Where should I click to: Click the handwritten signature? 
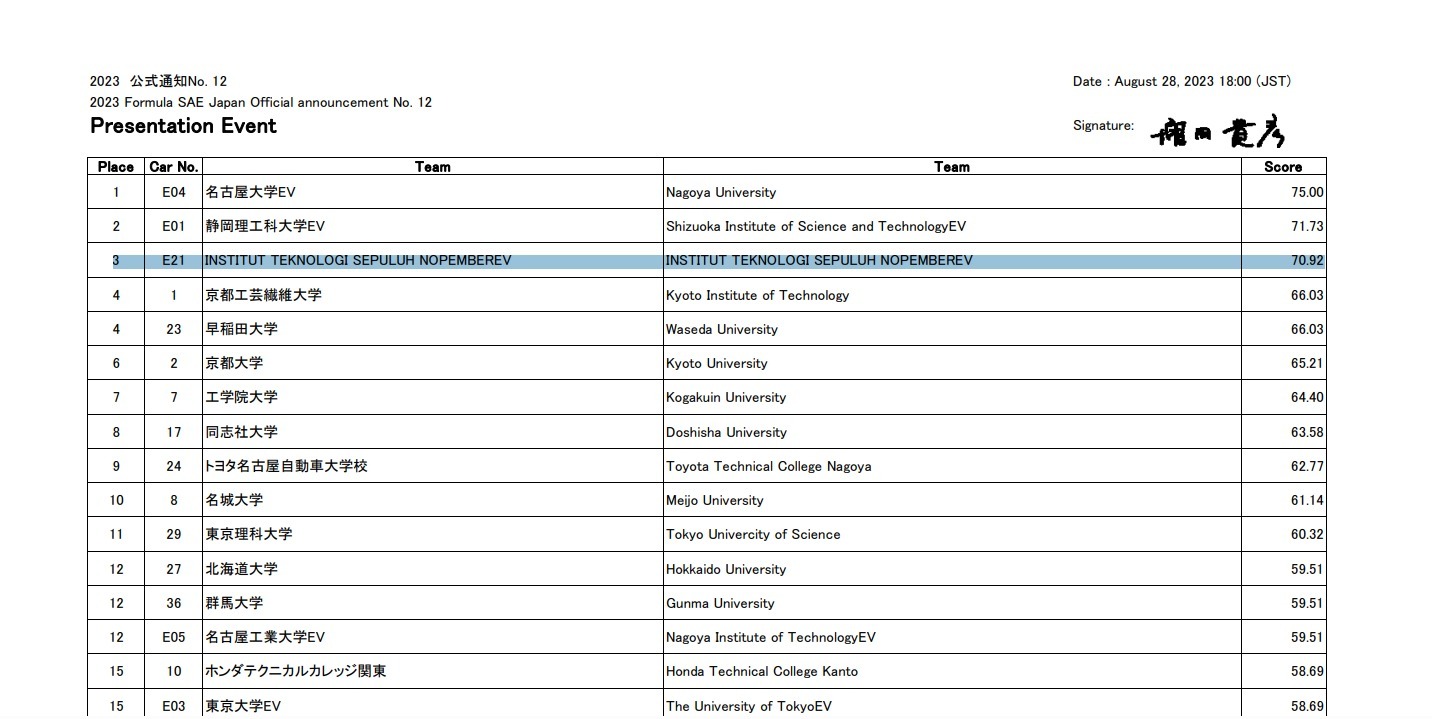(1218, 132)
